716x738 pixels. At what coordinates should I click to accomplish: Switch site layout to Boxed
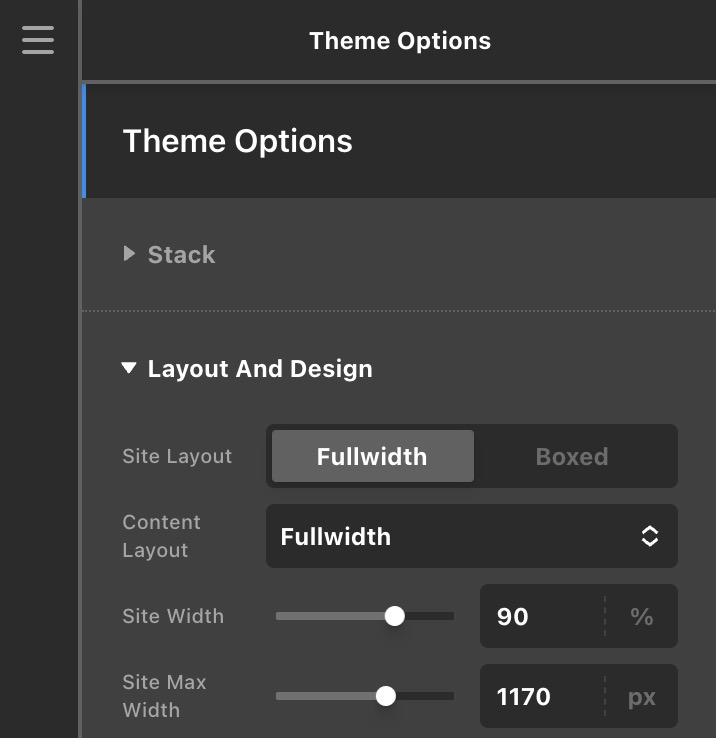572,456
